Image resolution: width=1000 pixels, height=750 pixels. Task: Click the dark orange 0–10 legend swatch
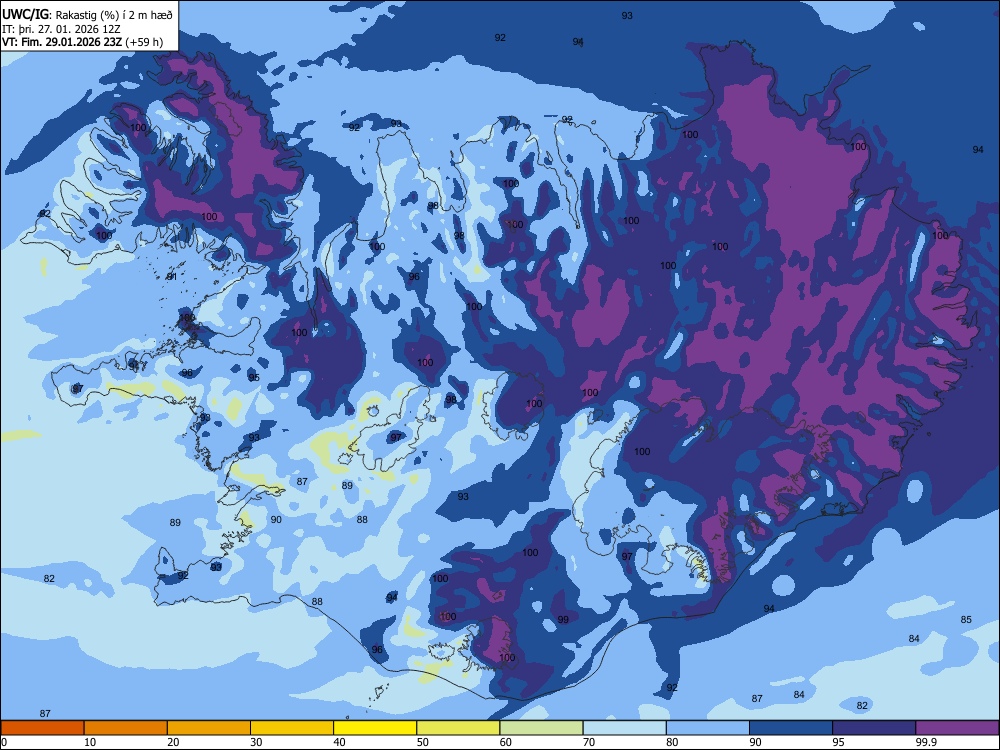tap(42, 728)
